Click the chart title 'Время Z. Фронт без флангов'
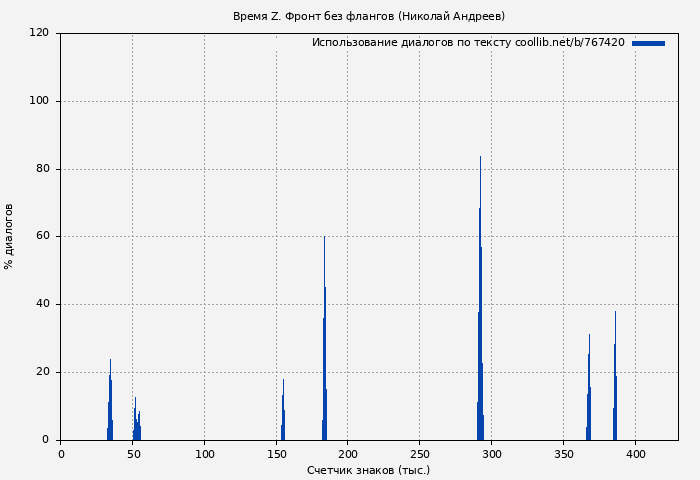Viewport: 700px width, 480px height. [368, 16]
